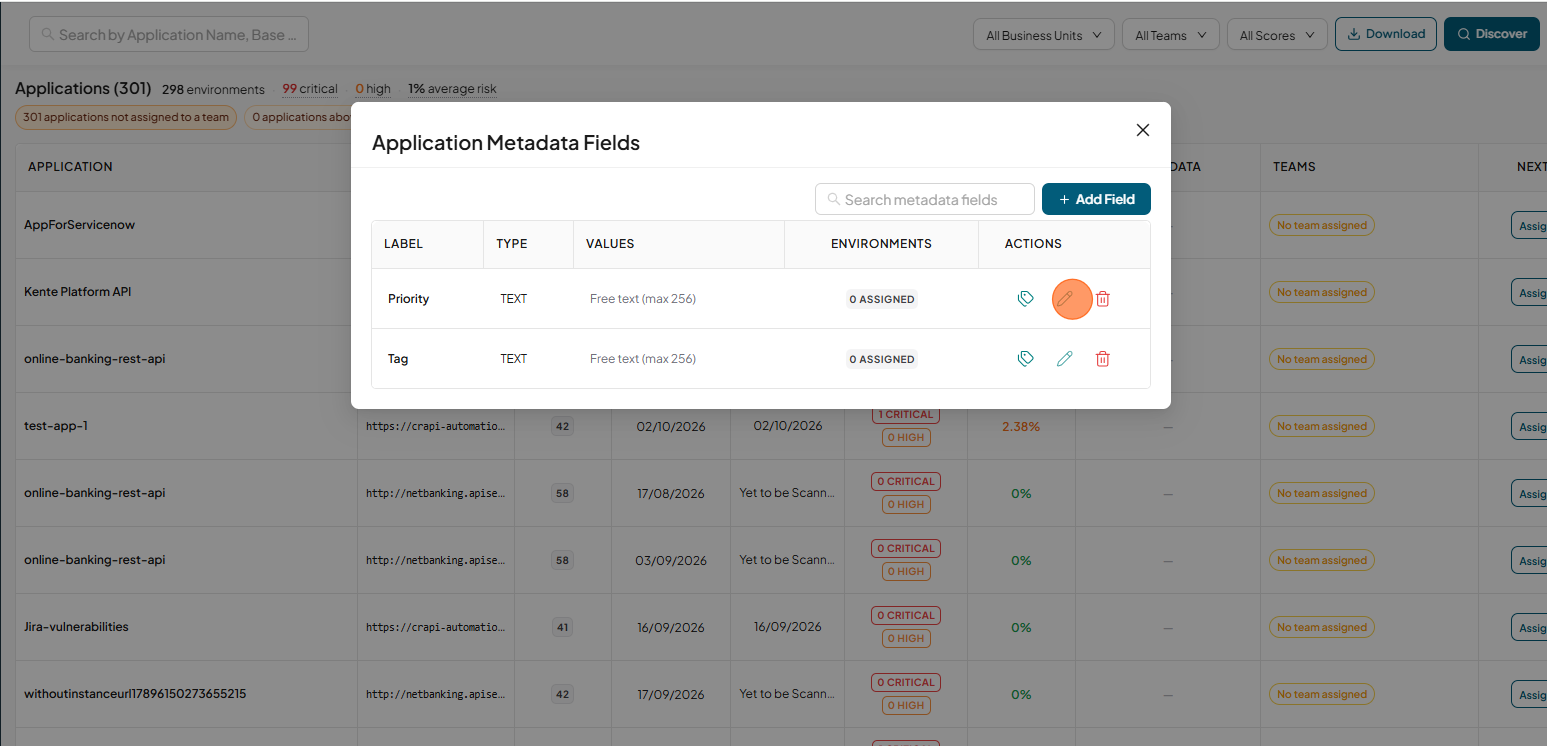Screen dimensions: 1547x746
Task: Click the 99 critical link
Action: point(310,89)
